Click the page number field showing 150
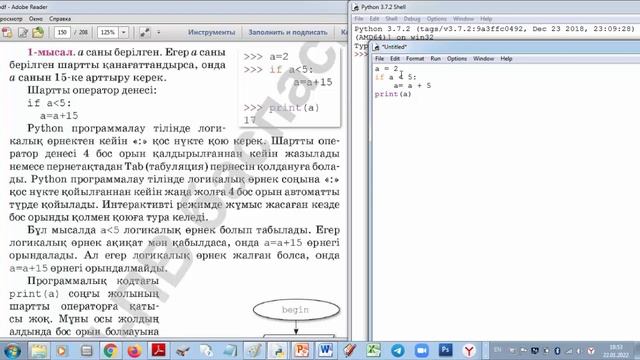The width and height of the screenshot is (640, 360). (62, 32)
